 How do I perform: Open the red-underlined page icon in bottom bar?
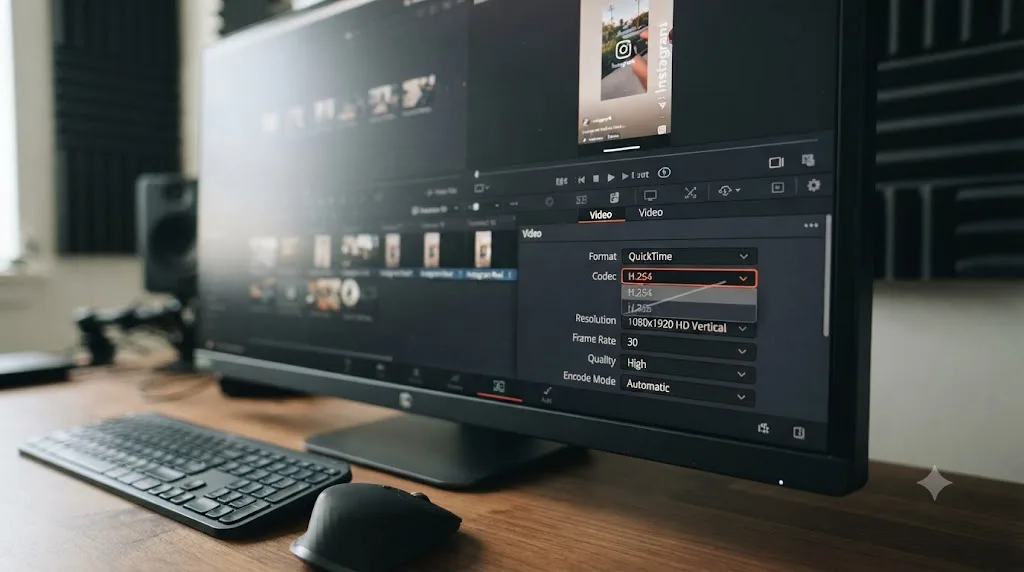click(x=499, y=387)
